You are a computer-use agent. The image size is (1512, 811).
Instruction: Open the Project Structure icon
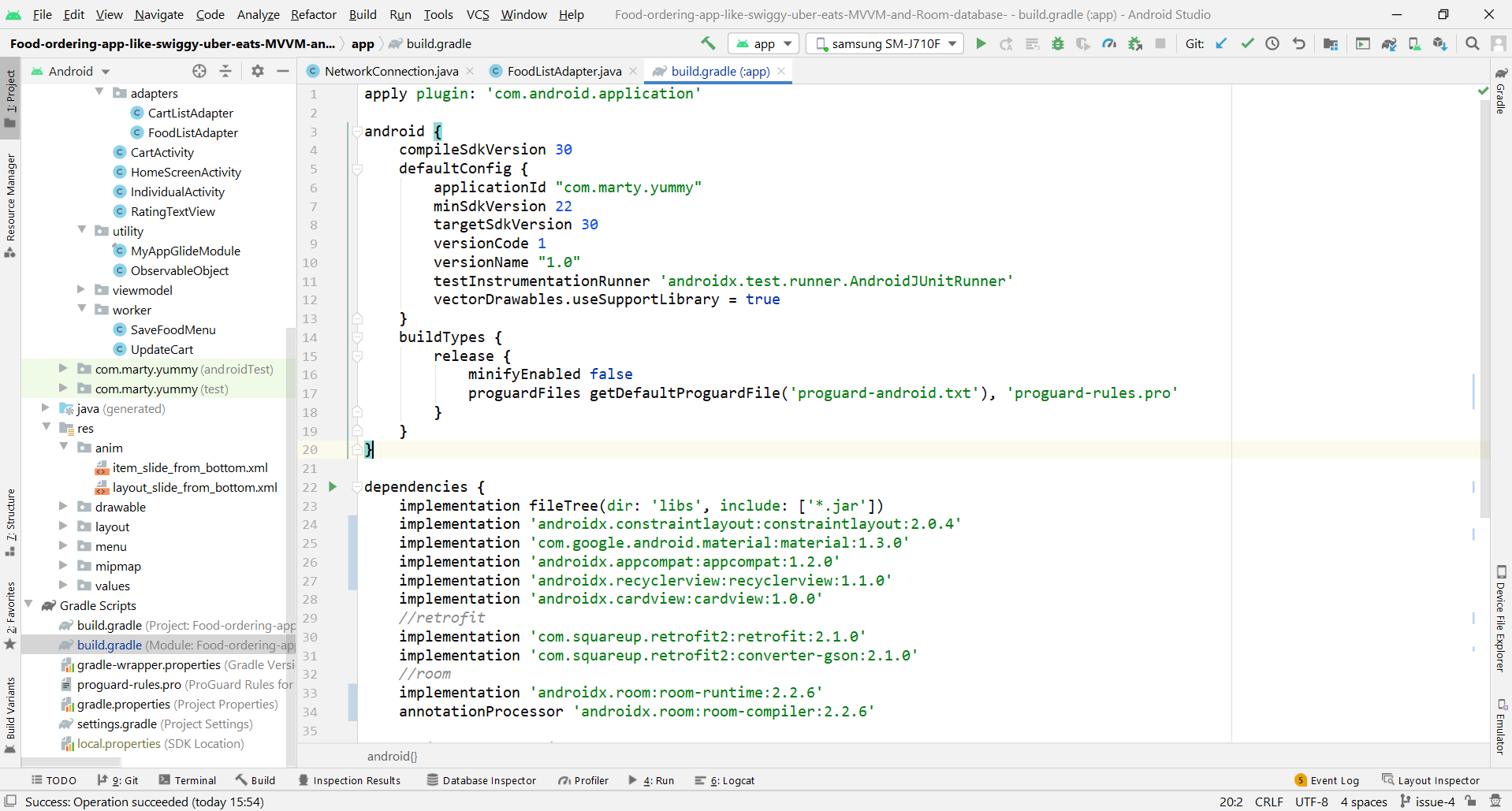[x=1331, y=43]
